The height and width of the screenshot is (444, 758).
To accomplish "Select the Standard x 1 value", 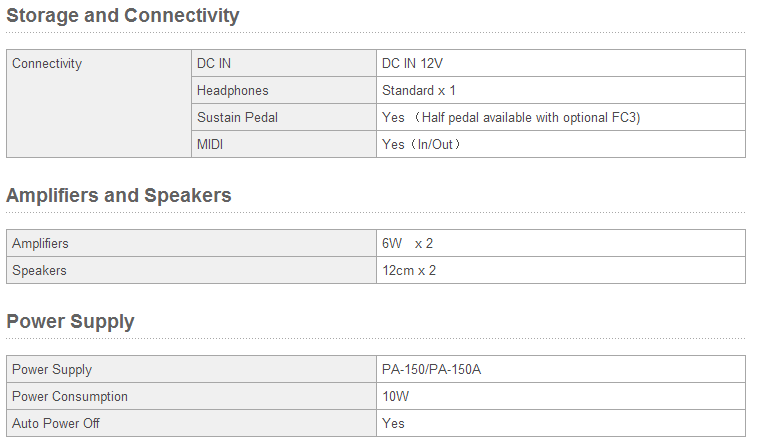I will (x=419, y=91).
